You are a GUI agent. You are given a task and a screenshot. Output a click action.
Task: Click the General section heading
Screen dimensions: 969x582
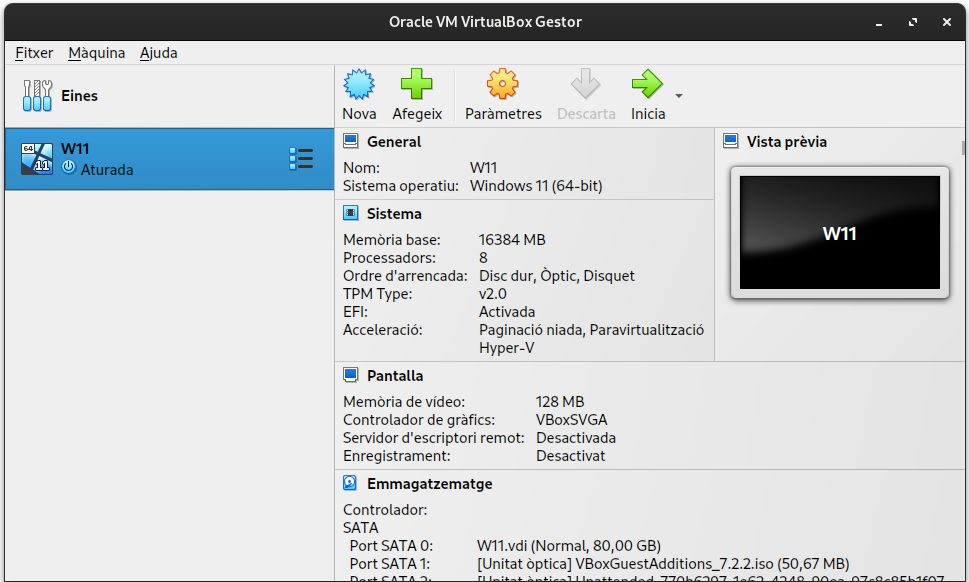(394, 142)
